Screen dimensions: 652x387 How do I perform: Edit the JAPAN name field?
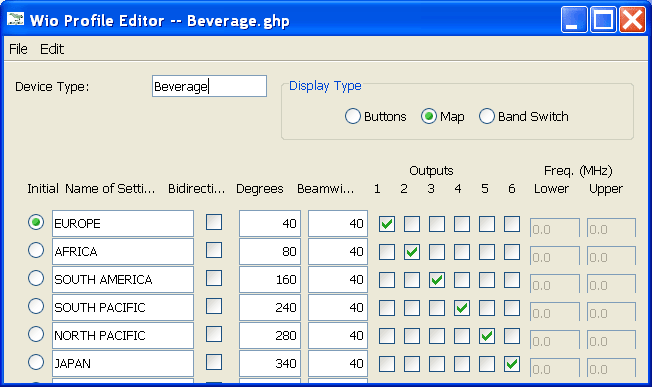(123, 363)
